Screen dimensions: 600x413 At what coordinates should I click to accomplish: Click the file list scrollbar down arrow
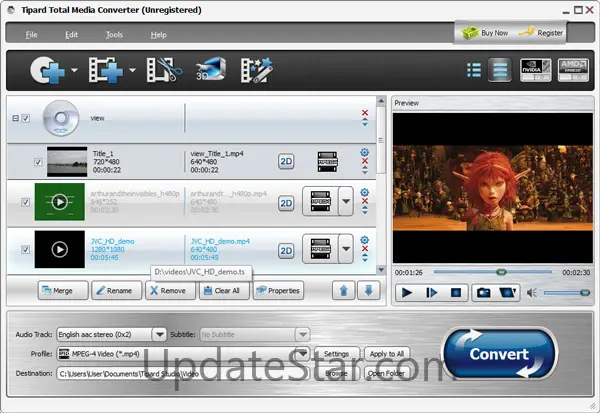[381, 270]
